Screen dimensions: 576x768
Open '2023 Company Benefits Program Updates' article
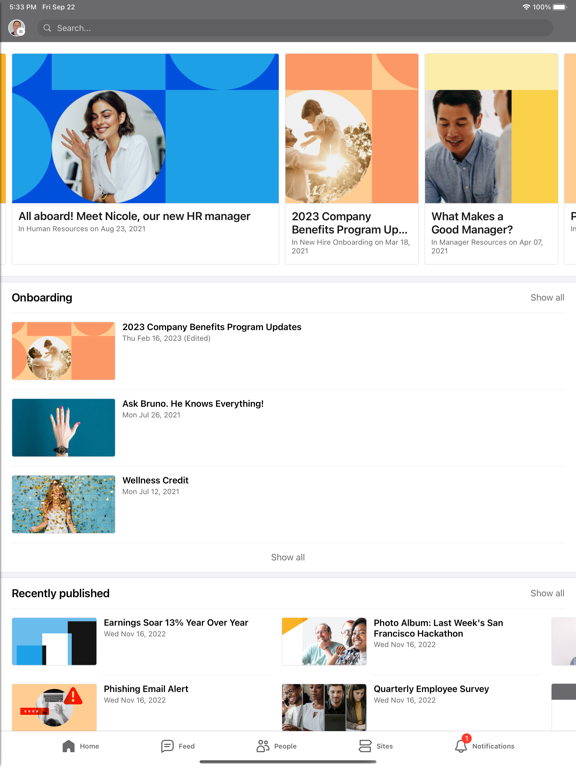coord(212,327)
